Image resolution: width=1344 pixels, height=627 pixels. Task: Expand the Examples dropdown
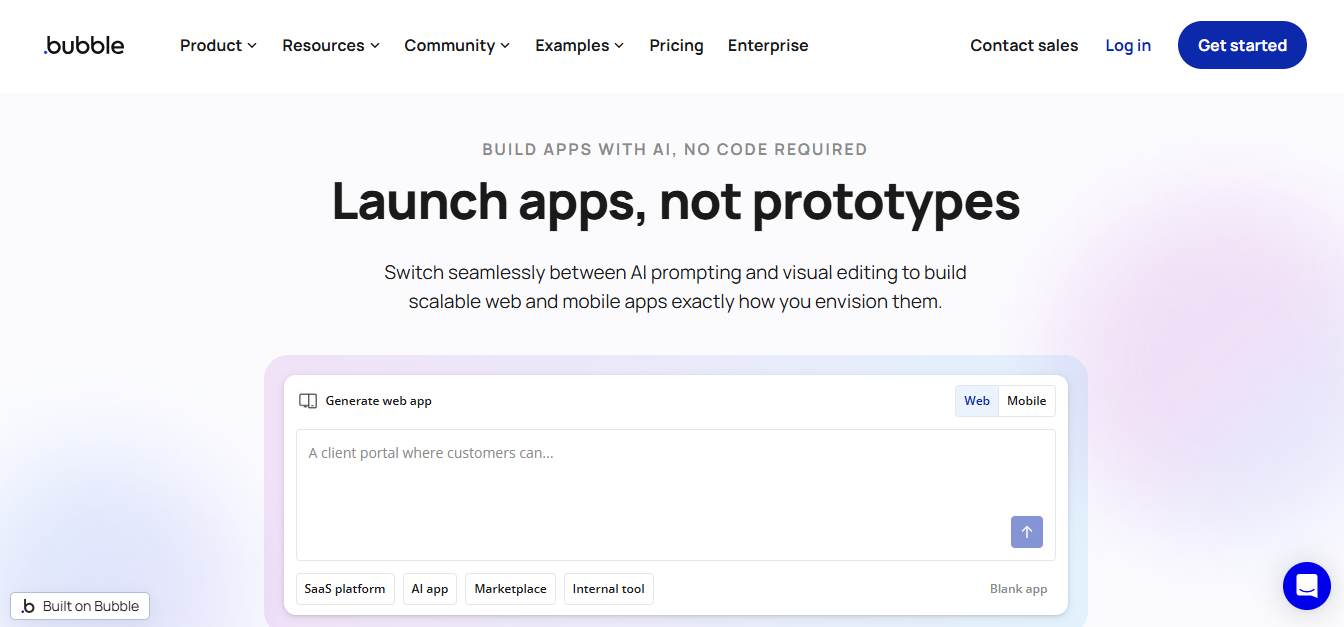click(x=579, y=45)
